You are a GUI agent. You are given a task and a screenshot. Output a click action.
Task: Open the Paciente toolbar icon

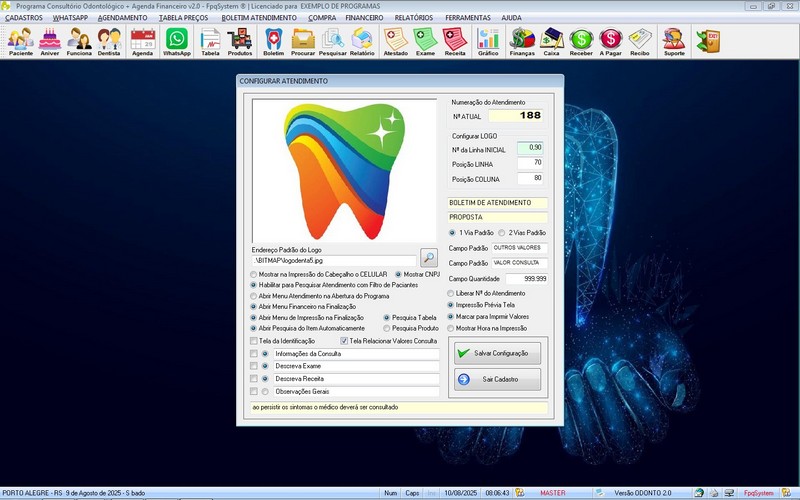point(20,41)
